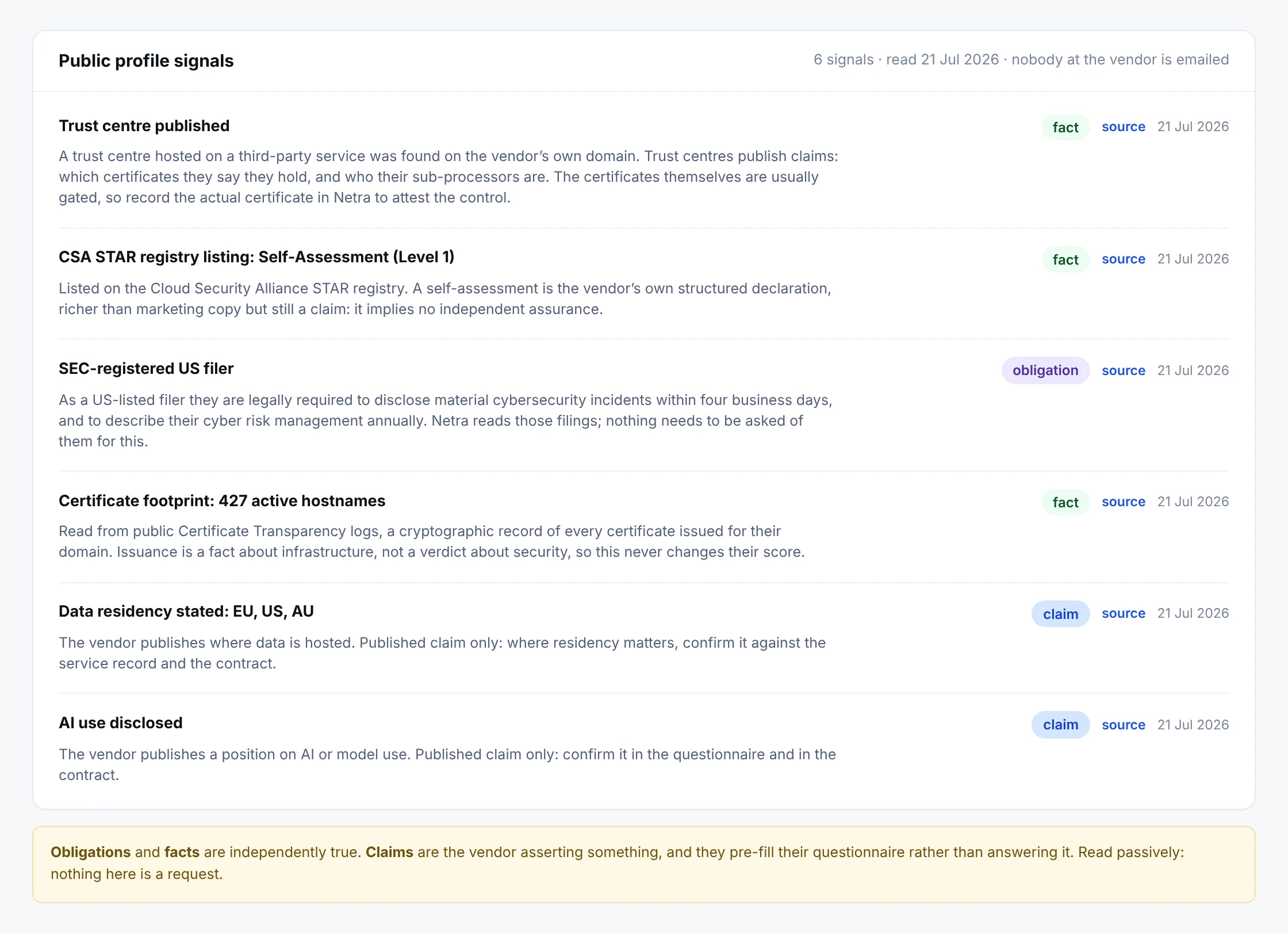
Task: Click the Cloud Security Alliance STAR description paragraph
Action: [x=445, y=299]
